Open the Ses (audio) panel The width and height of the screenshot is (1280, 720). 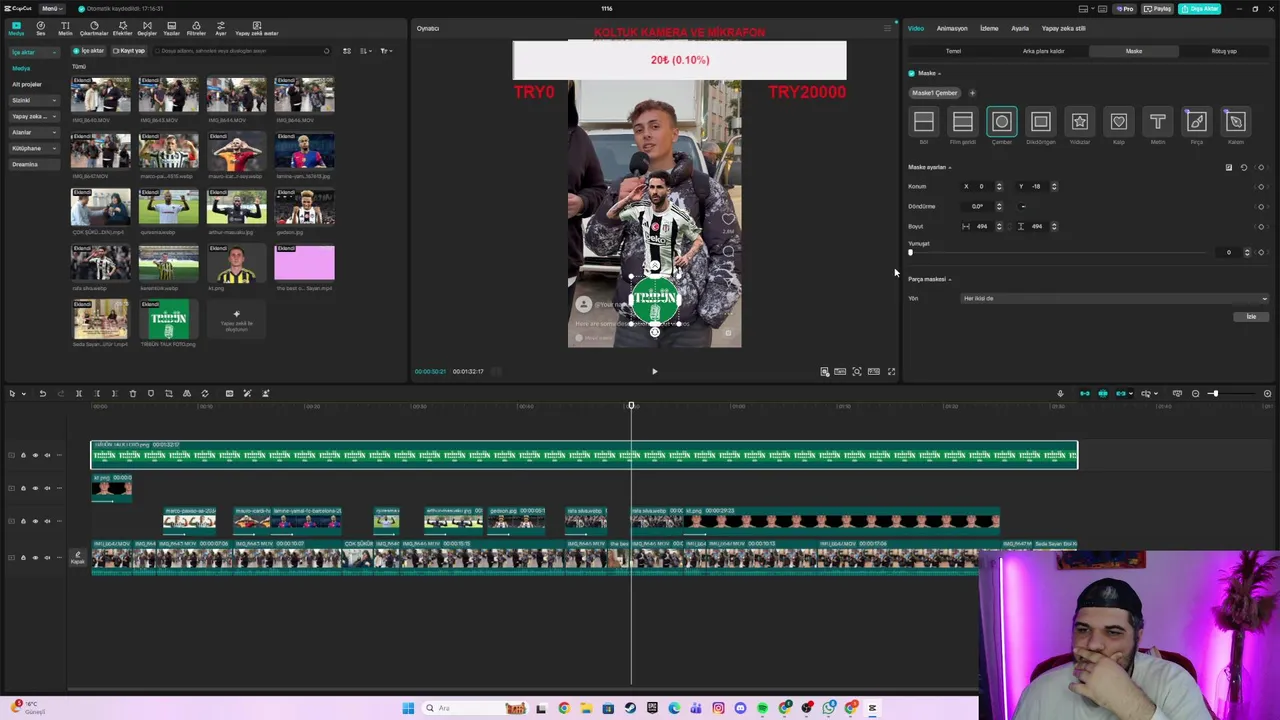41,28
